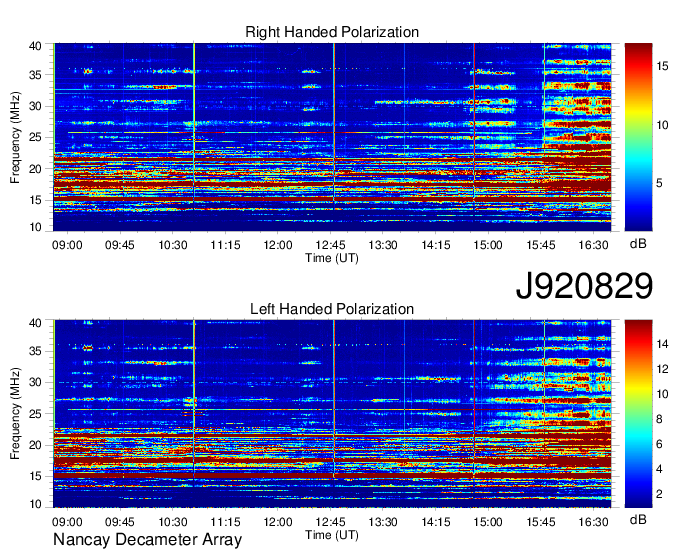The height and width of the screenshot is (552, 680).
Task: Click the 12:45 tick on Left Handed time axis
Action: [x=330, y=522]
